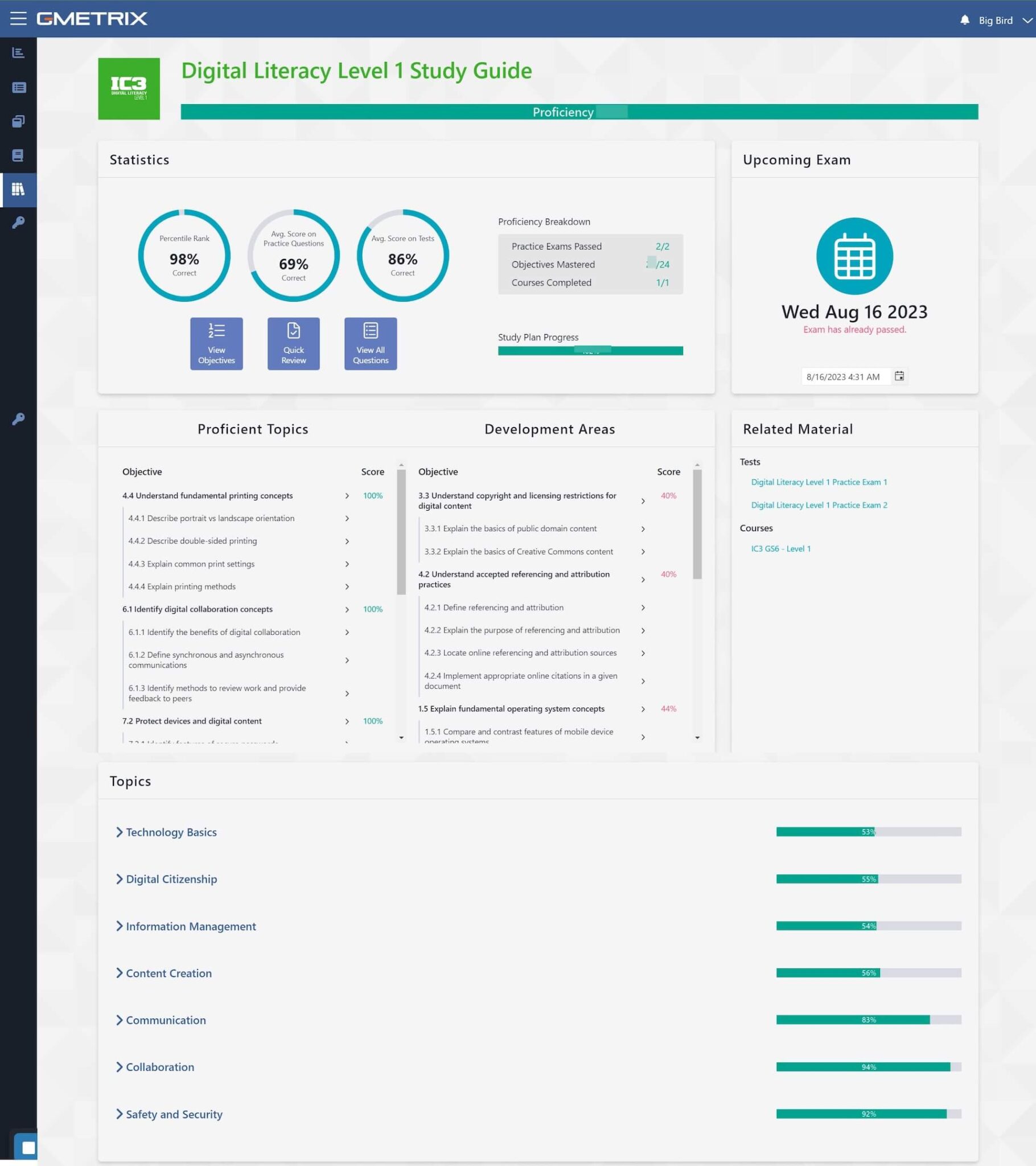The image size is (1036, 1166).
Task: Select the highlighted library study-guide icon
Action: click(19, 190)
